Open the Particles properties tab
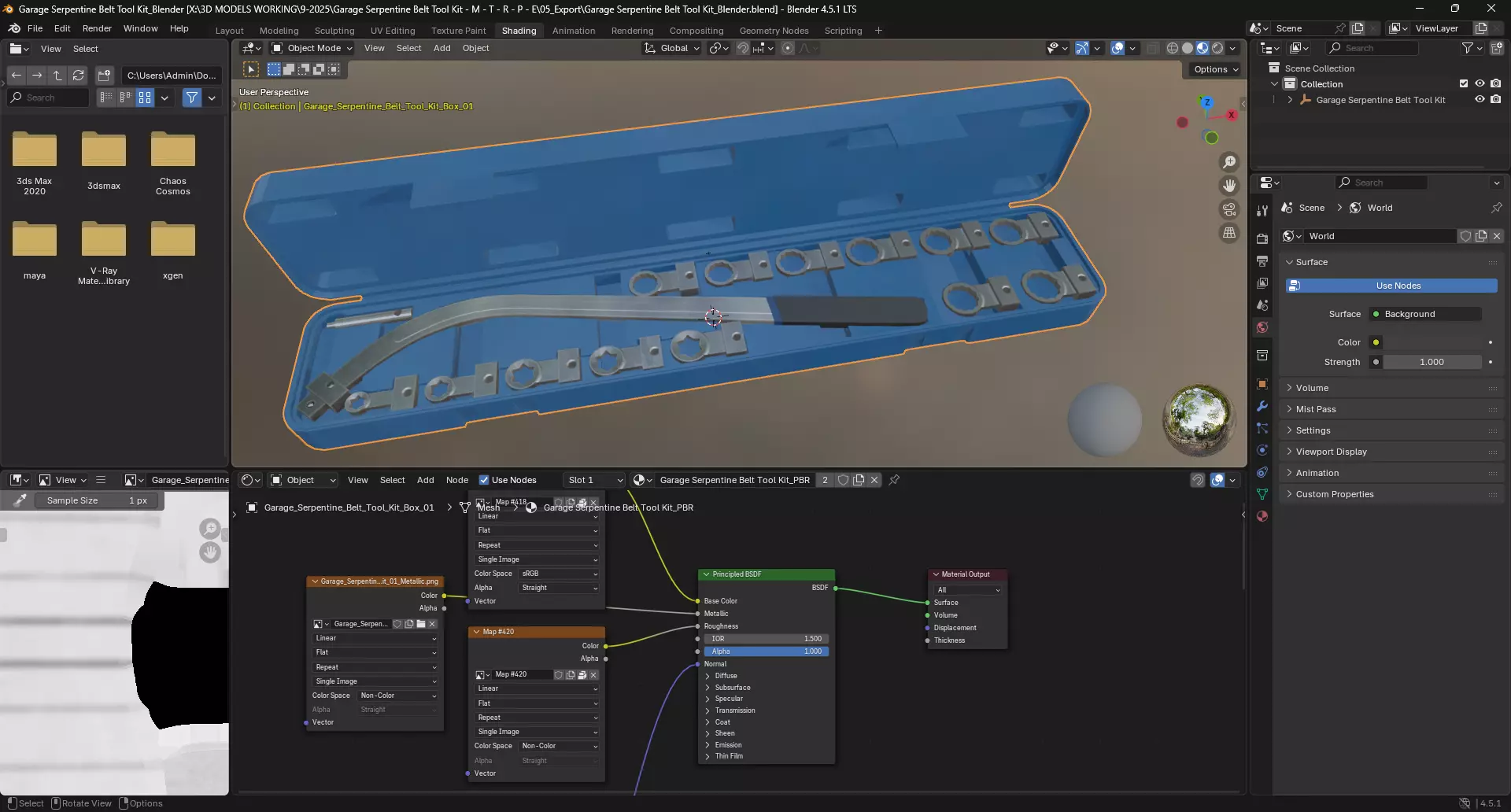 (1262, 428)
